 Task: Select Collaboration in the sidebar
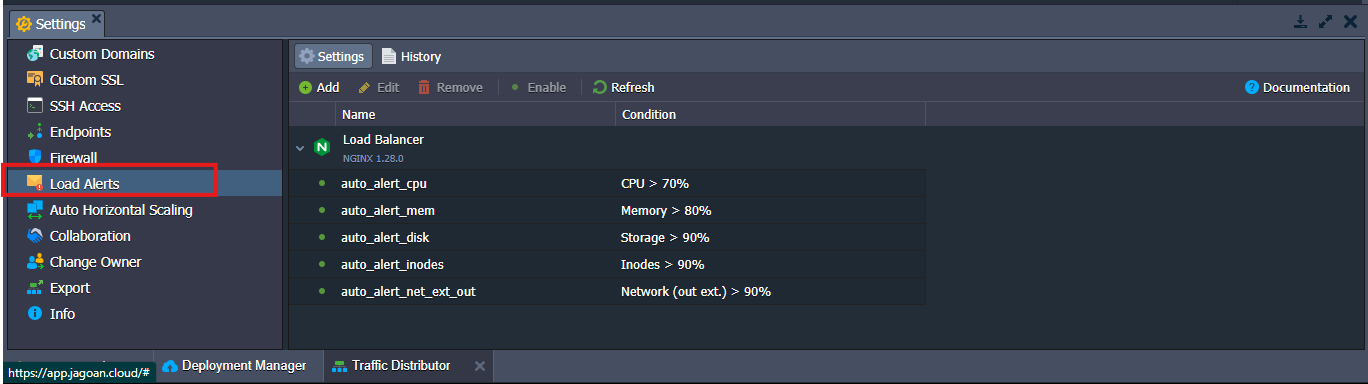click(x=90, y=236)
